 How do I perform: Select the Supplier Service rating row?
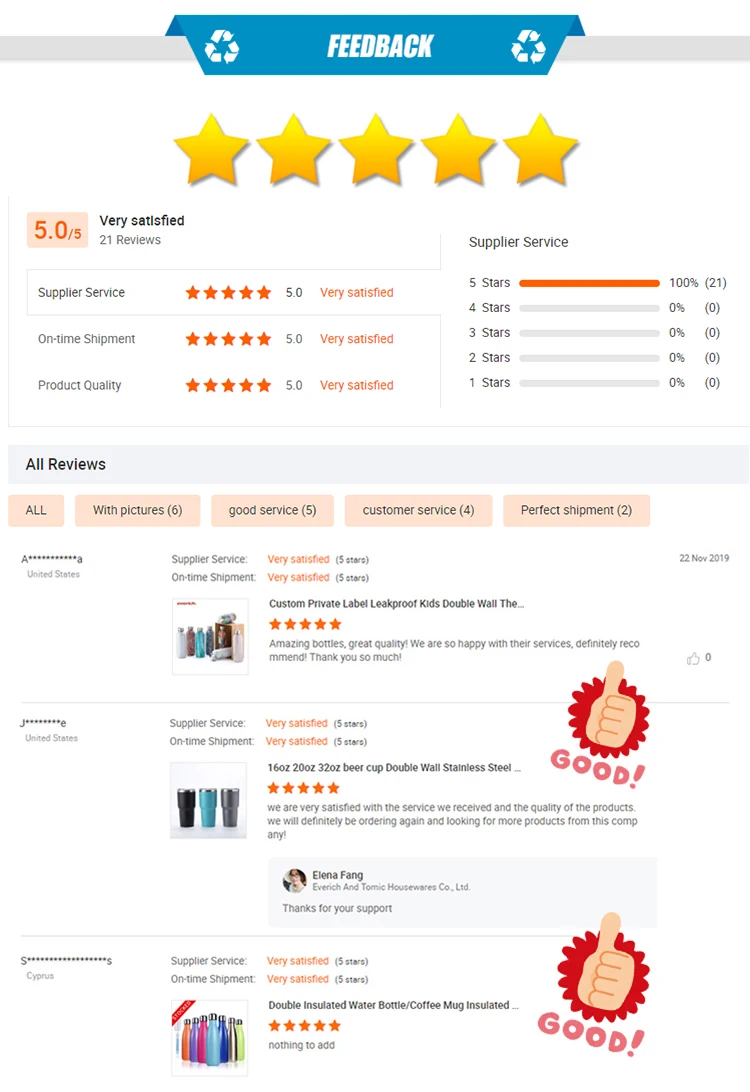(x=233, y=292)
